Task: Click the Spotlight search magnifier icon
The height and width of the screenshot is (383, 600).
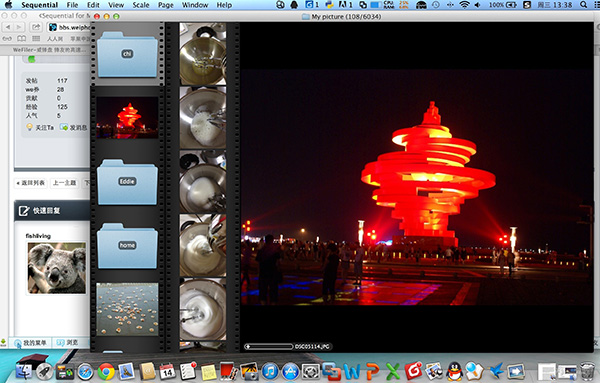Action: 584,5
